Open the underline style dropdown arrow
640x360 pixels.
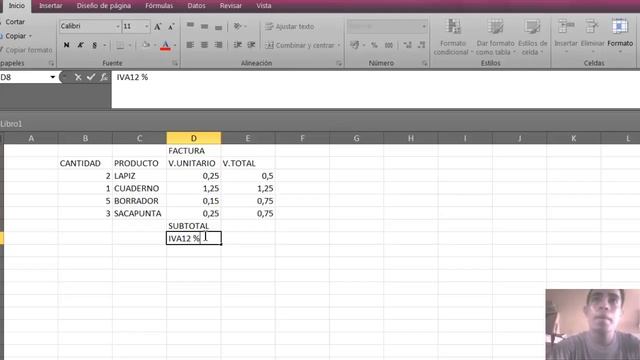click(x=105, y=45)
